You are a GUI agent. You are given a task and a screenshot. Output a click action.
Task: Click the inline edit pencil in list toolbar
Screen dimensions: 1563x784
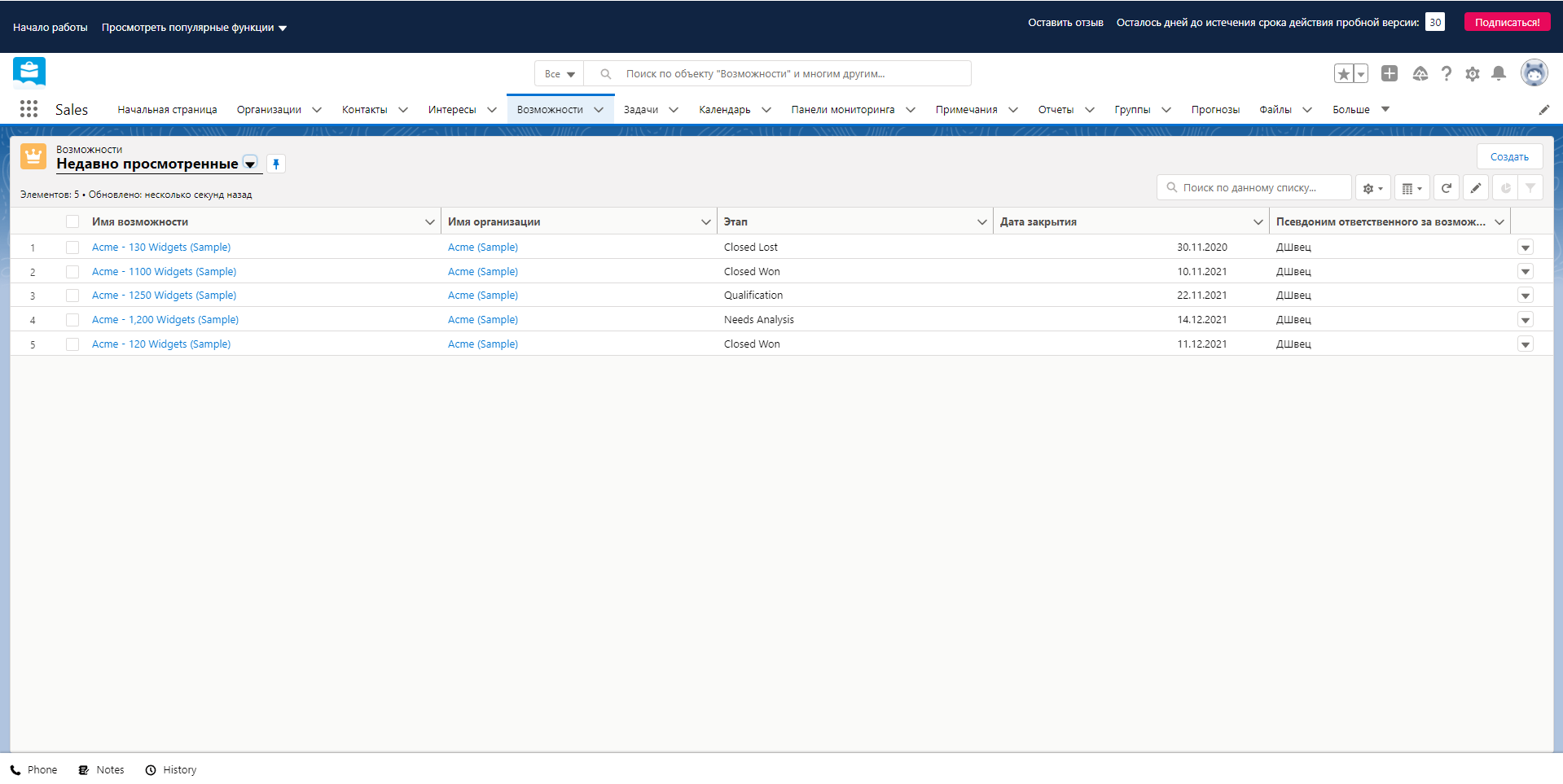[x=1475, y=188]
